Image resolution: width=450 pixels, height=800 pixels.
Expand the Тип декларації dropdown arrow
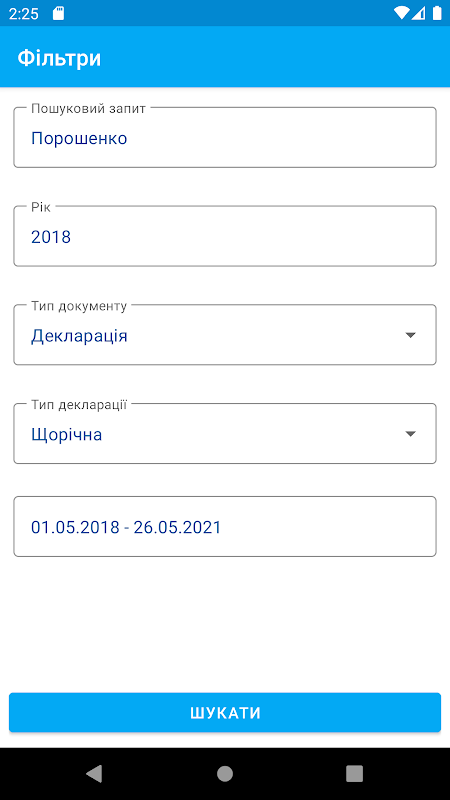[x=410, y=434]
